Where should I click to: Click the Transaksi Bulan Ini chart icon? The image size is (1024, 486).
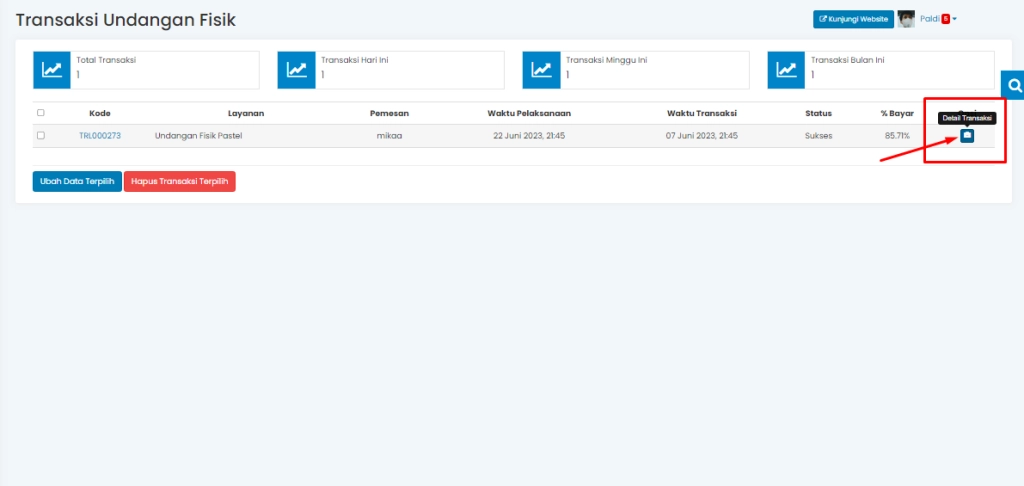tap(786, 70)
